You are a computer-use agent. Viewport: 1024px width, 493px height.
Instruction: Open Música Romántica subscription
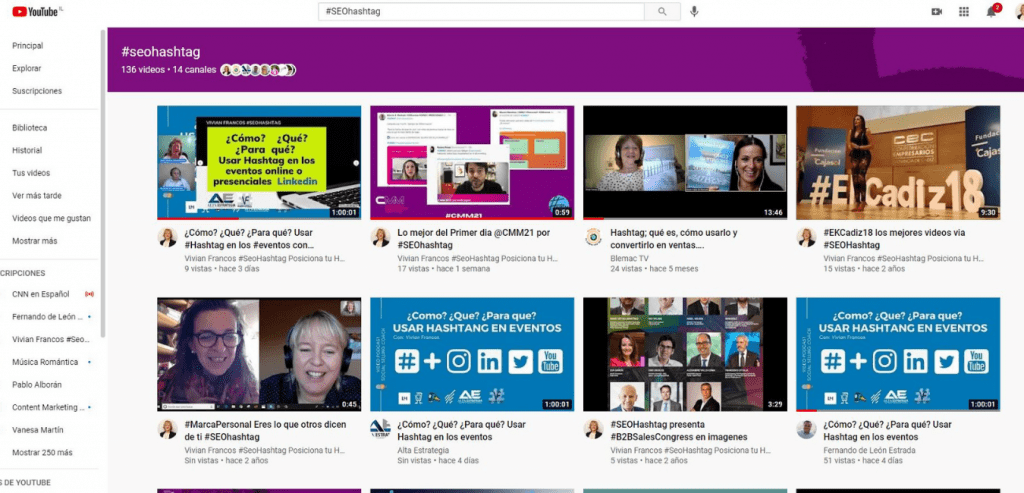point(45,362)
